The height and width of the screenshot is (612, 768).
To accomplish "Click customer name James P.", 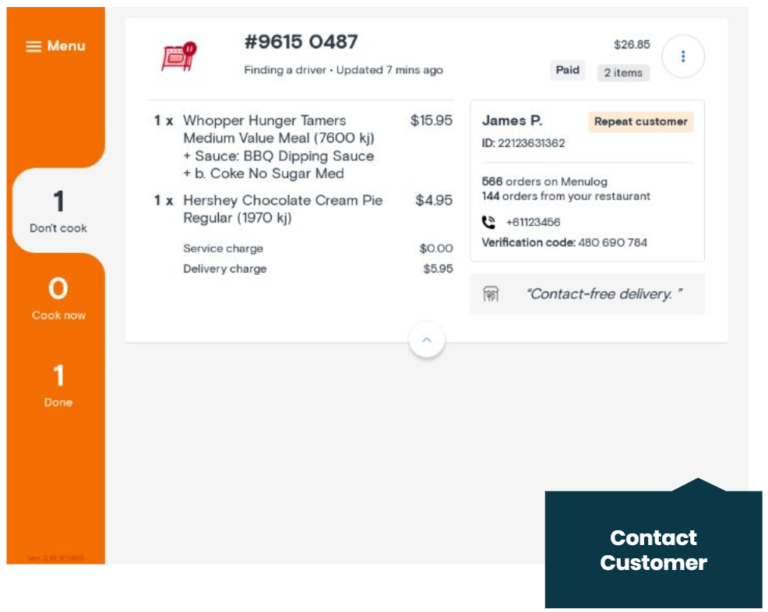I will tap(512, 121).
